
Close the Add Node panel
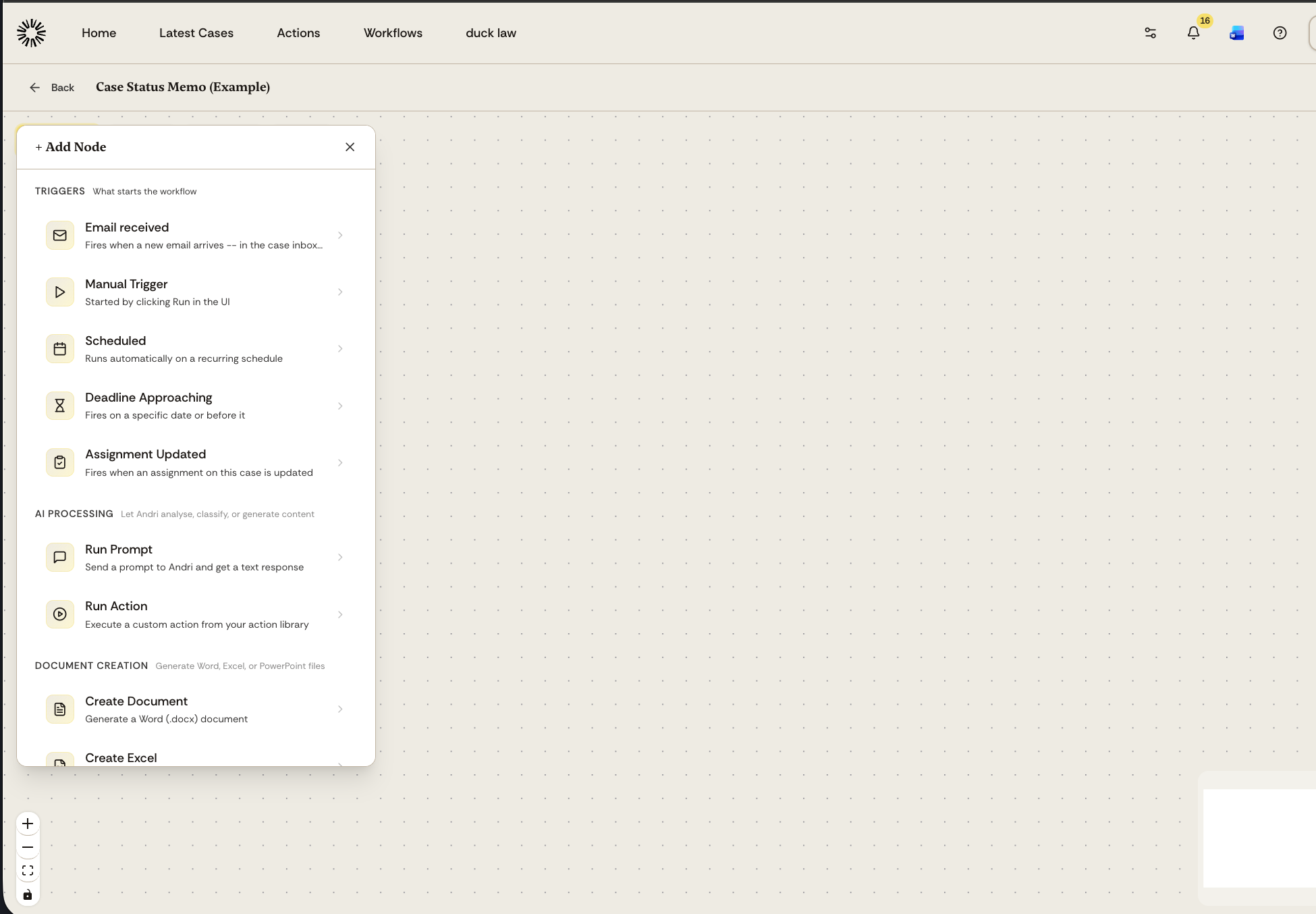pyautogui.click(x=350, y=147)
